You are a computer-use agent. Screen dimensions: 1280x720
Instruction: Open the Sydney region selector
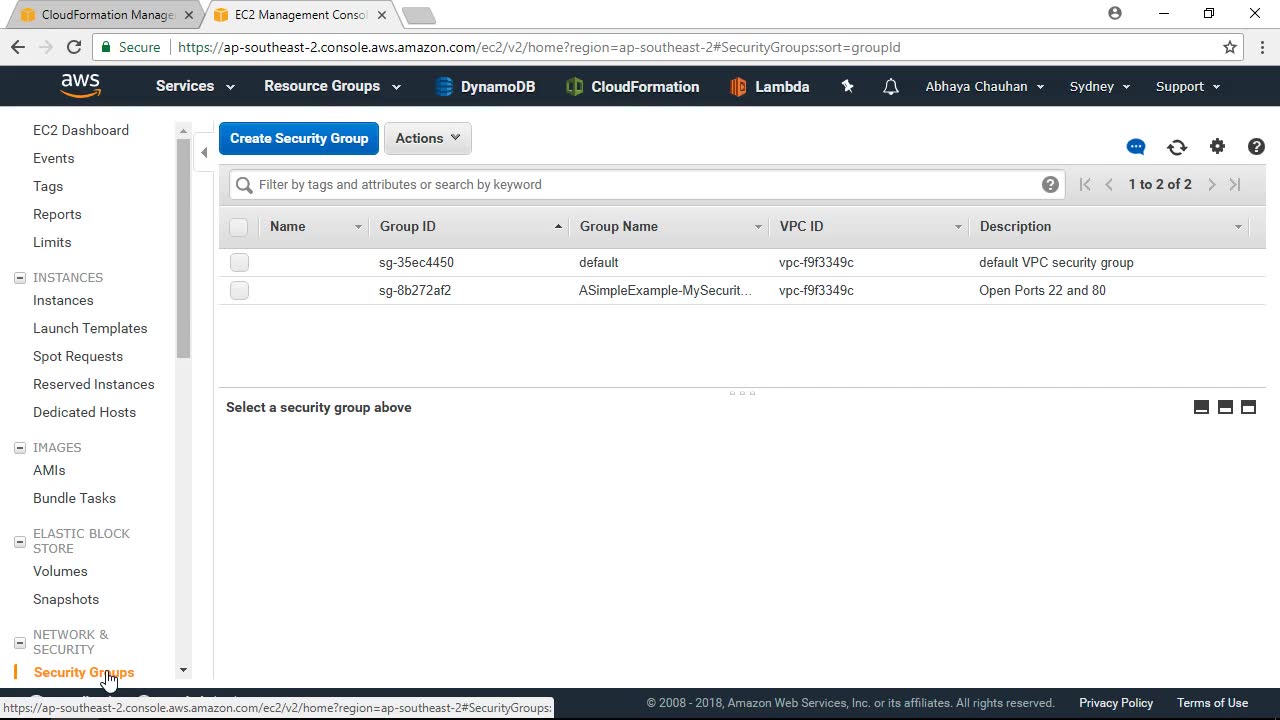click(1100, 86)
